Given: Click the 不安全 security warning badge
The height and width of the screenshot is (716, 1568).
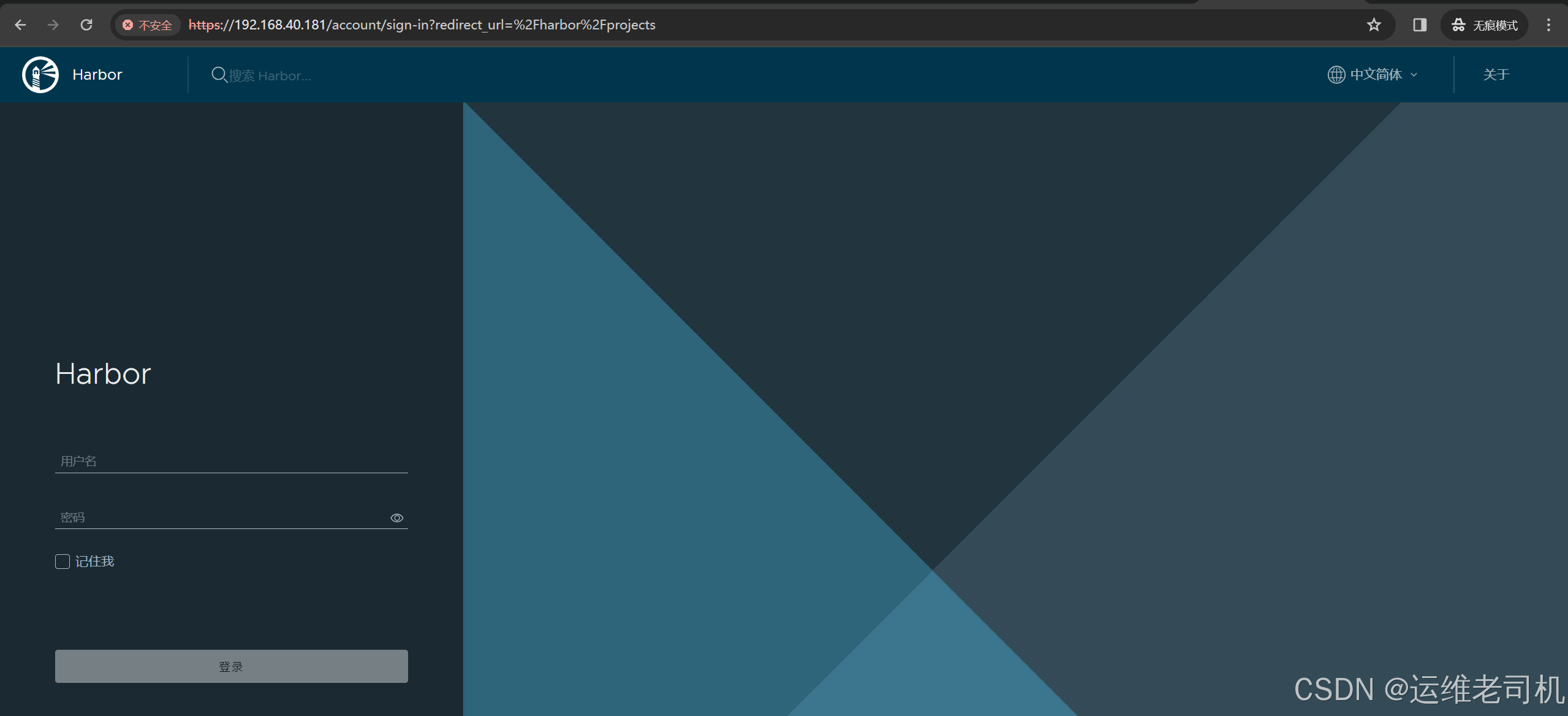Looking at the screenshot, I should point(148,25).
